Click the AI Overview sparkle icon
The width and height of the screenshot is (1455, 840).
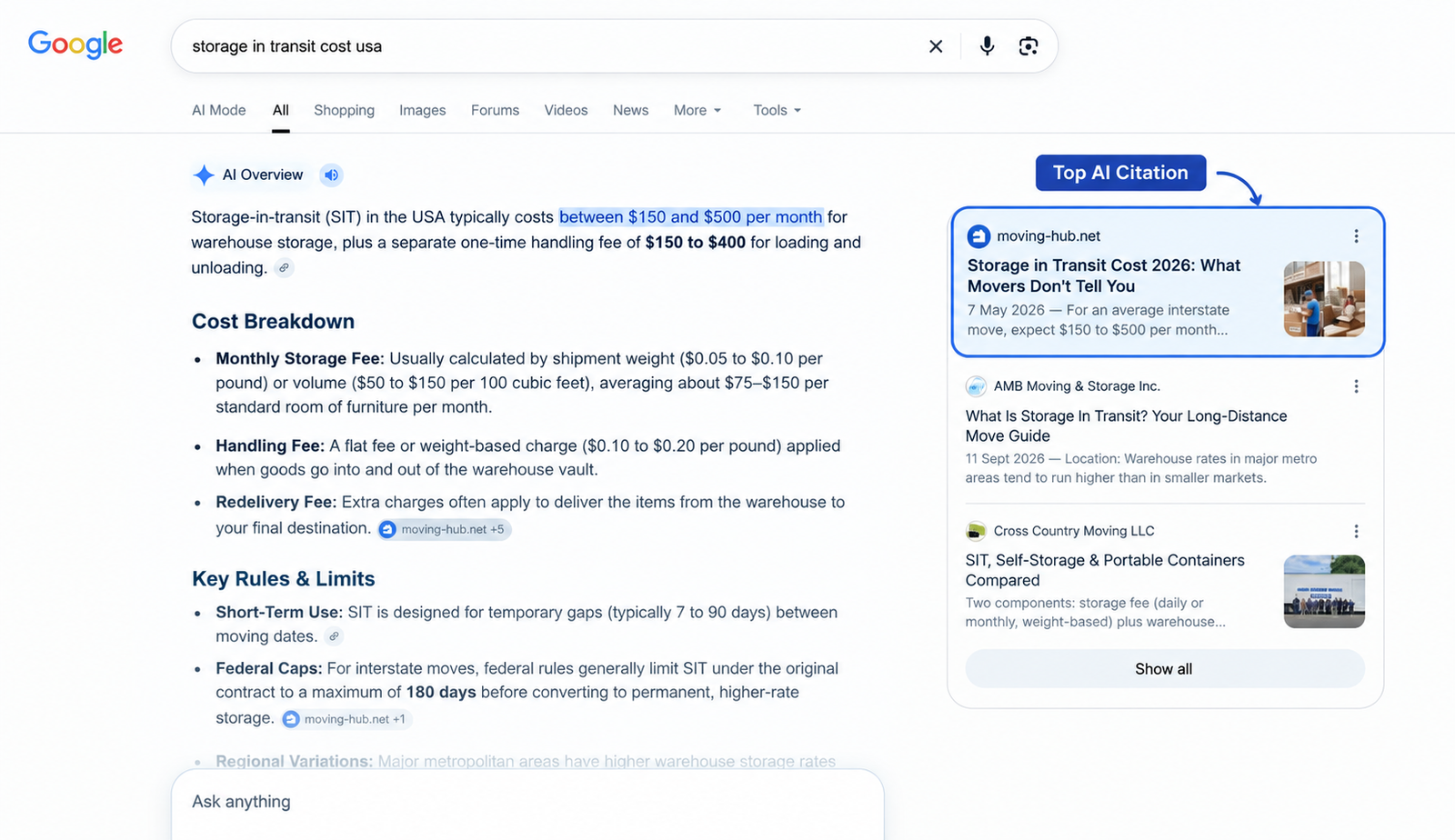click(204, 175)
